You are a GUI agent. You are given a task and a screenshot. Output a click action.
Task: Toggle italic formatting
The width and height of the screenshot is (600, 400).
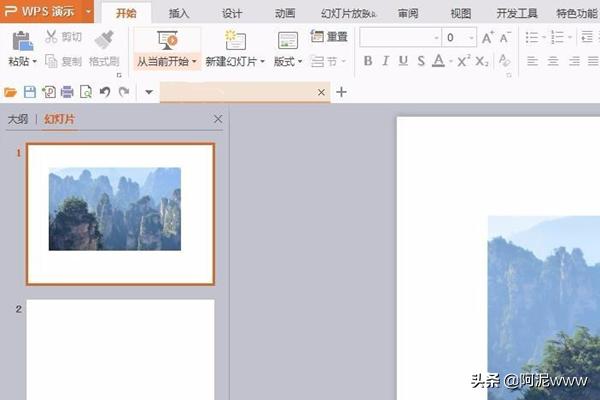[386, 61]
